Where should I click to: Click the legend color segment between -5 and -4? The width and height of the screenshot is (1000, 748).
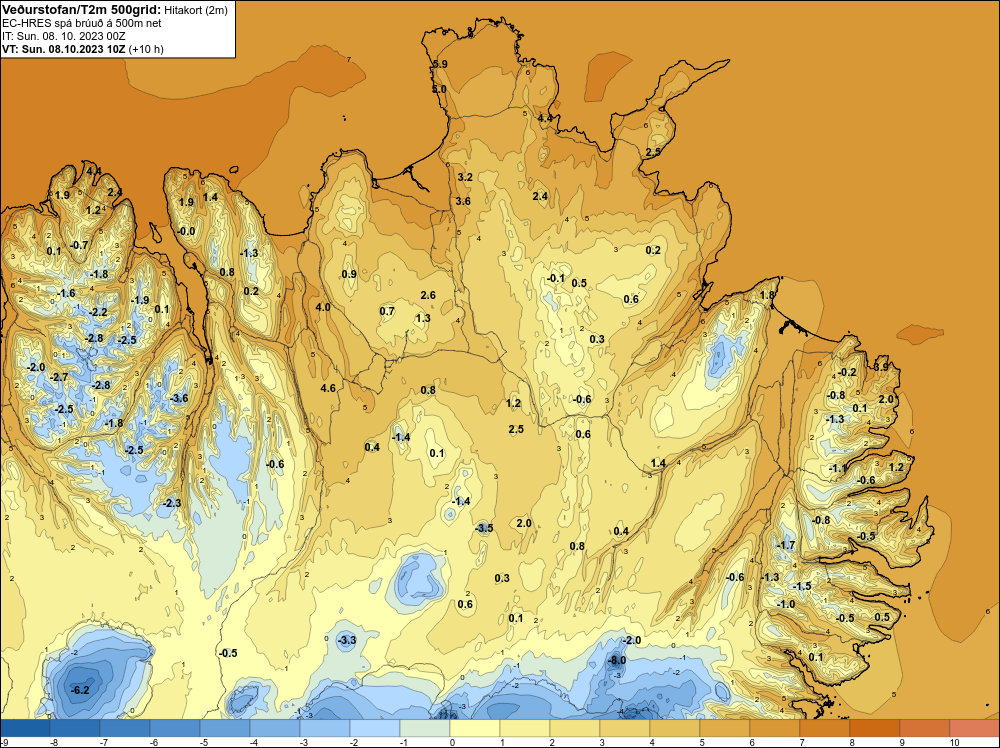tap(224, 728)
